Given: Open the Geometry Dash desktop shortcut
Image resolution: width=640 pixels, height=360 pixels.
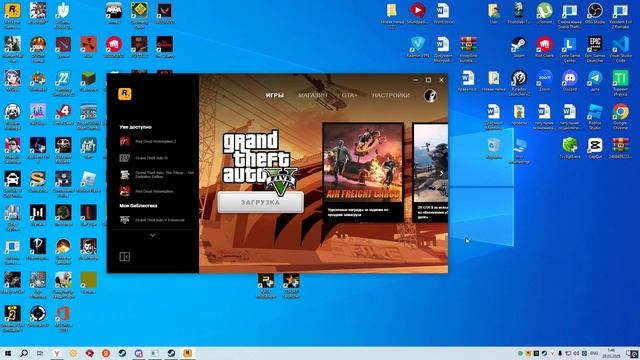Looking at the screenshot, I should [x=139, y=16].
